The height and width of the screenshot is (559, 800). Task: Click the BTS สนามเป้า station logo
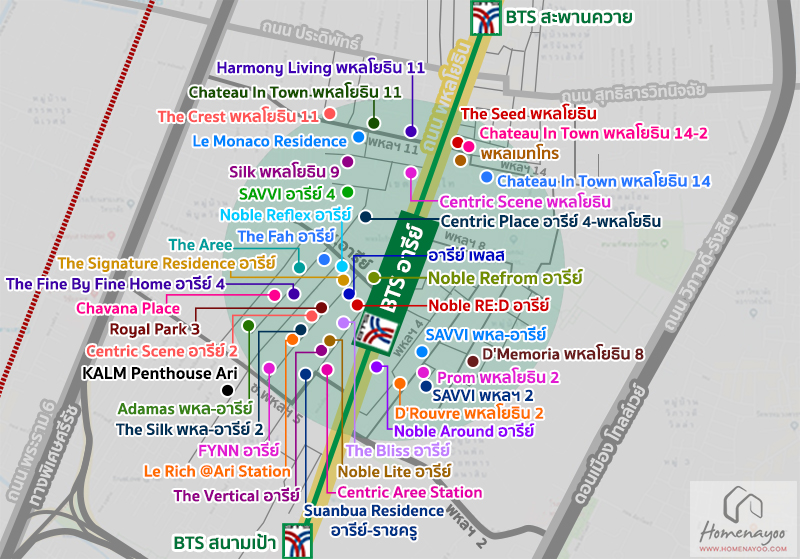(297, 540)
